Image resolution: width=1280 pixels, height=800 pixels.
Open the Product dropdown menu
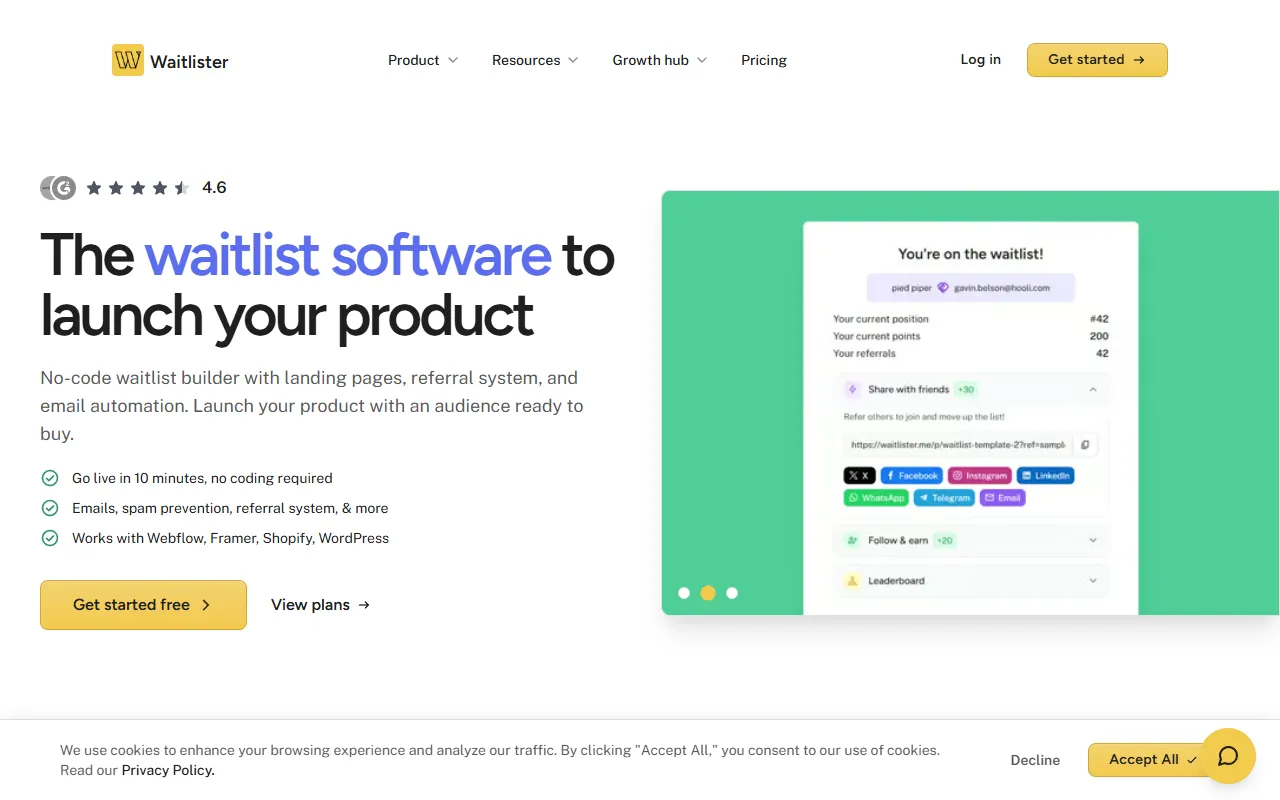pyautogui.click(x=423, y=60)
